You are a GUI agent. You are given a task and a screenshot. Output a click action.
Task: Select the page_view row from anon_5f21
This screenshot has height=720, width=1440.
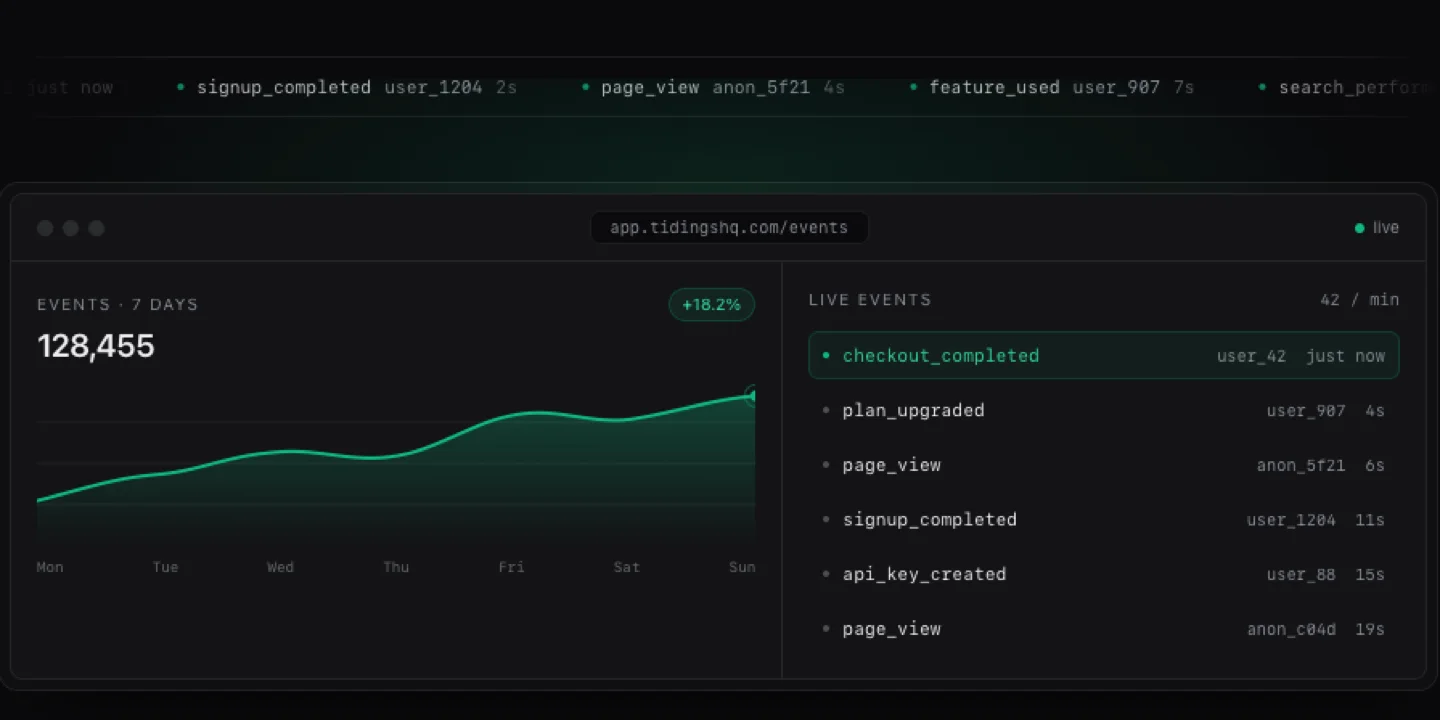1103,465
